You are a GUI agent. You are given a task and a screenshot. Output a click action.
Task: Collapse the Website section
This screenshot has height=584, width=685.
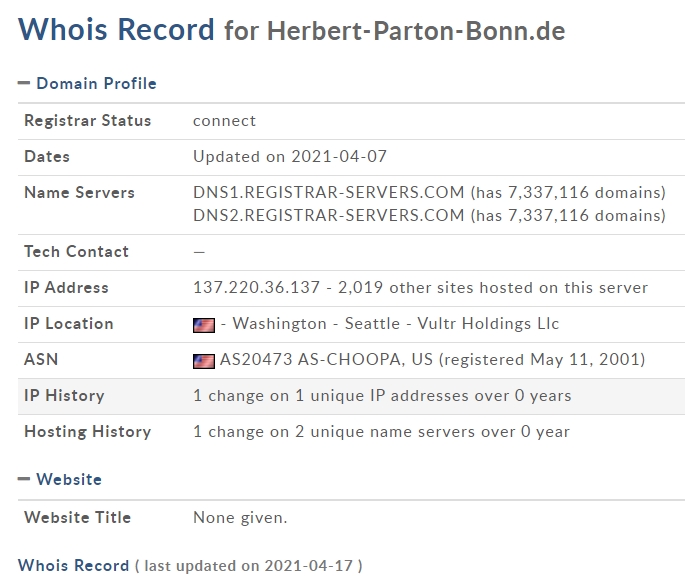point(60,479)
